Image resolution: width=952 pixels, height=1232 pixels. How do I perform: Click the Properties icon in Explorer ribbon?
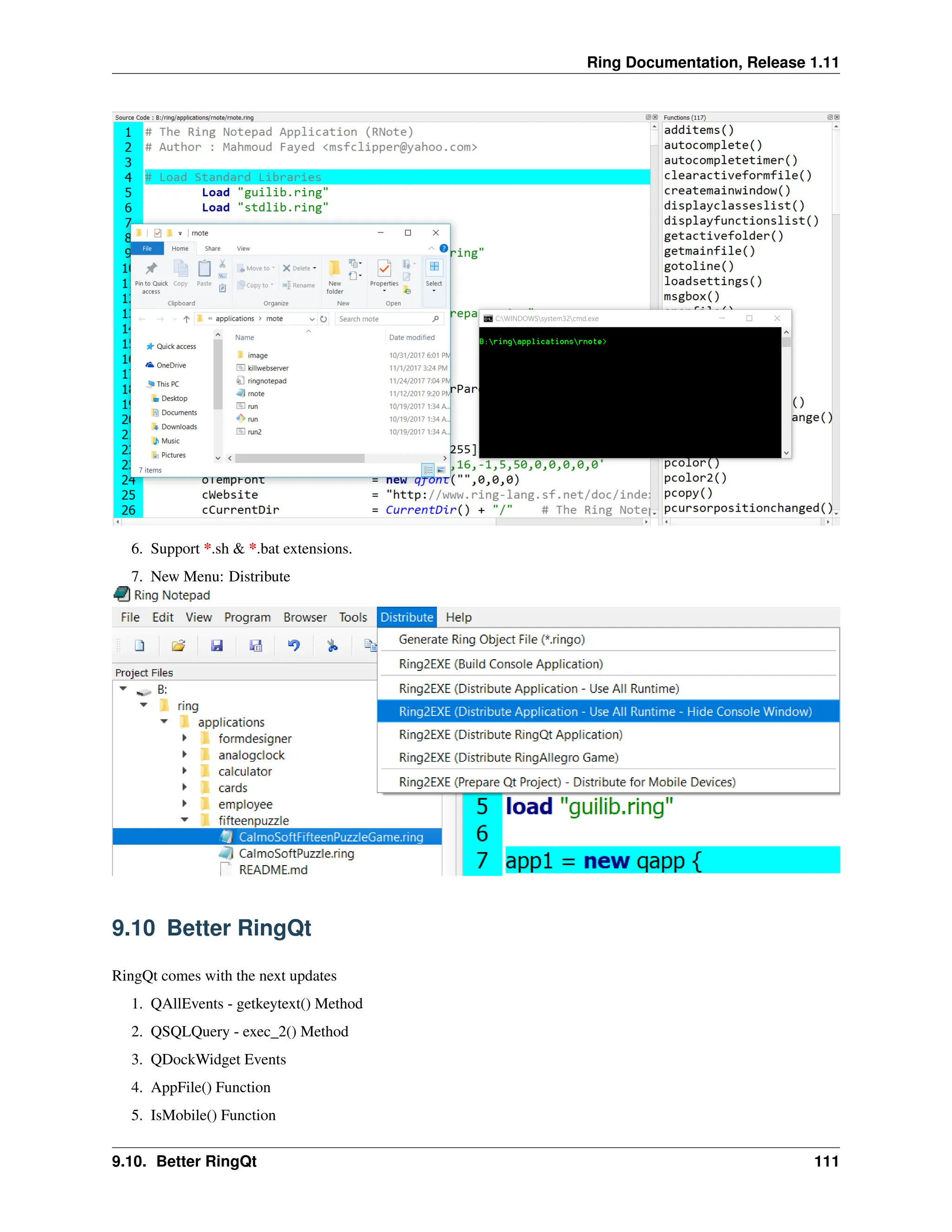click(x=384, y=269)
